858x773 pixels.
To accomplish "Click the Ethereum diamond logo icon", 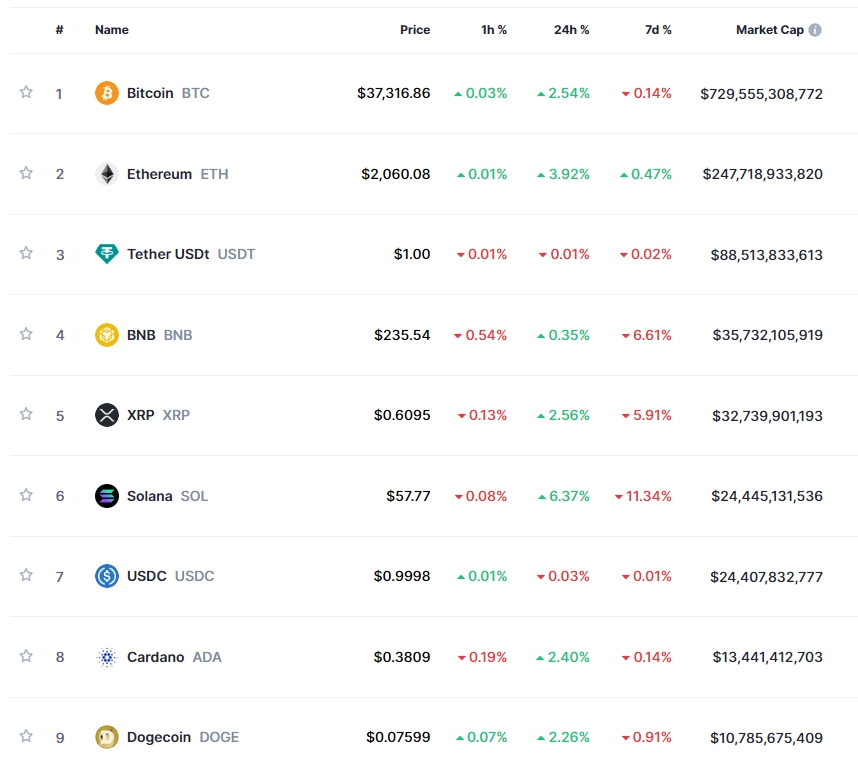I will click(x=107, y=174).
